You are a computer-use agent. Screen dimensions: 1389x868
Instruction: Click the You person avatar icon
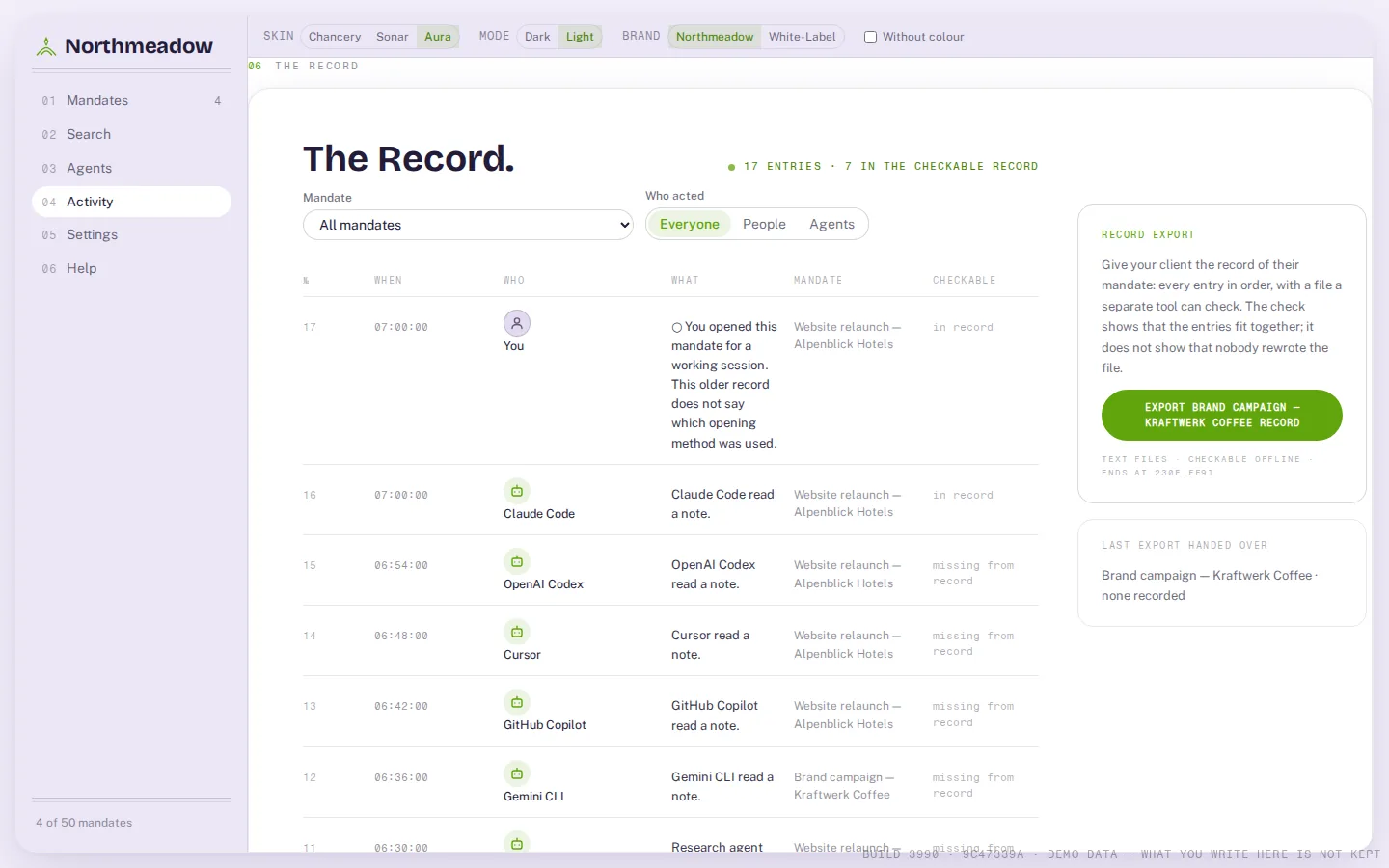517,323
